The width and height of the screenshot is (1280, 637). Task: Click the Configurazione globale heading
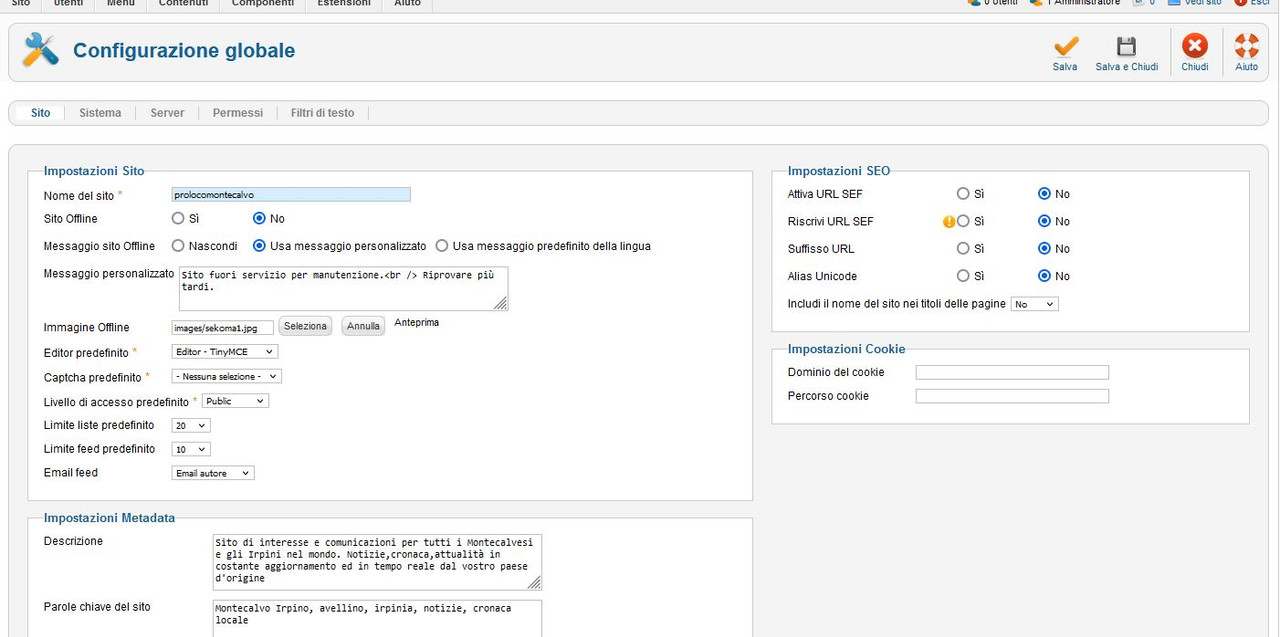184,50
